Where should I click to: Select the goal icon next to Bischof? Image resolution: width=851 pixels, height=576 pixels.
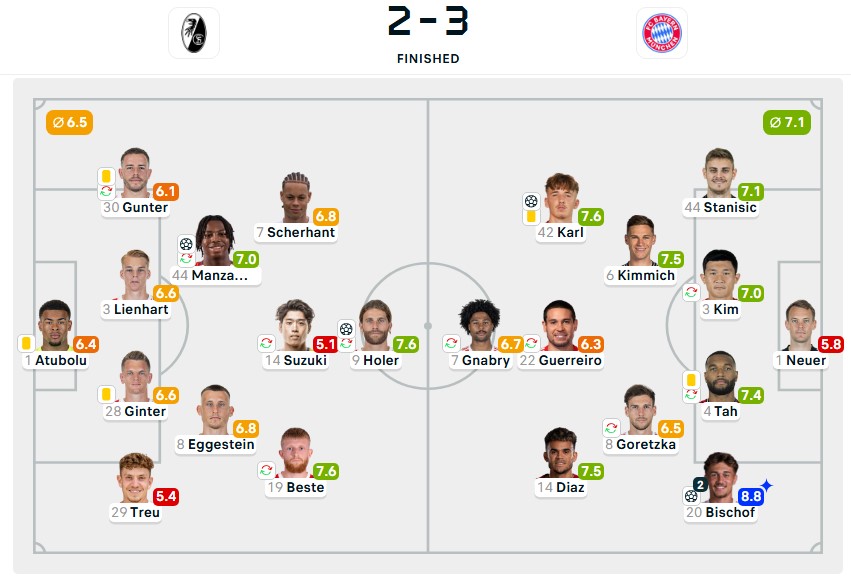pos(691,497)
